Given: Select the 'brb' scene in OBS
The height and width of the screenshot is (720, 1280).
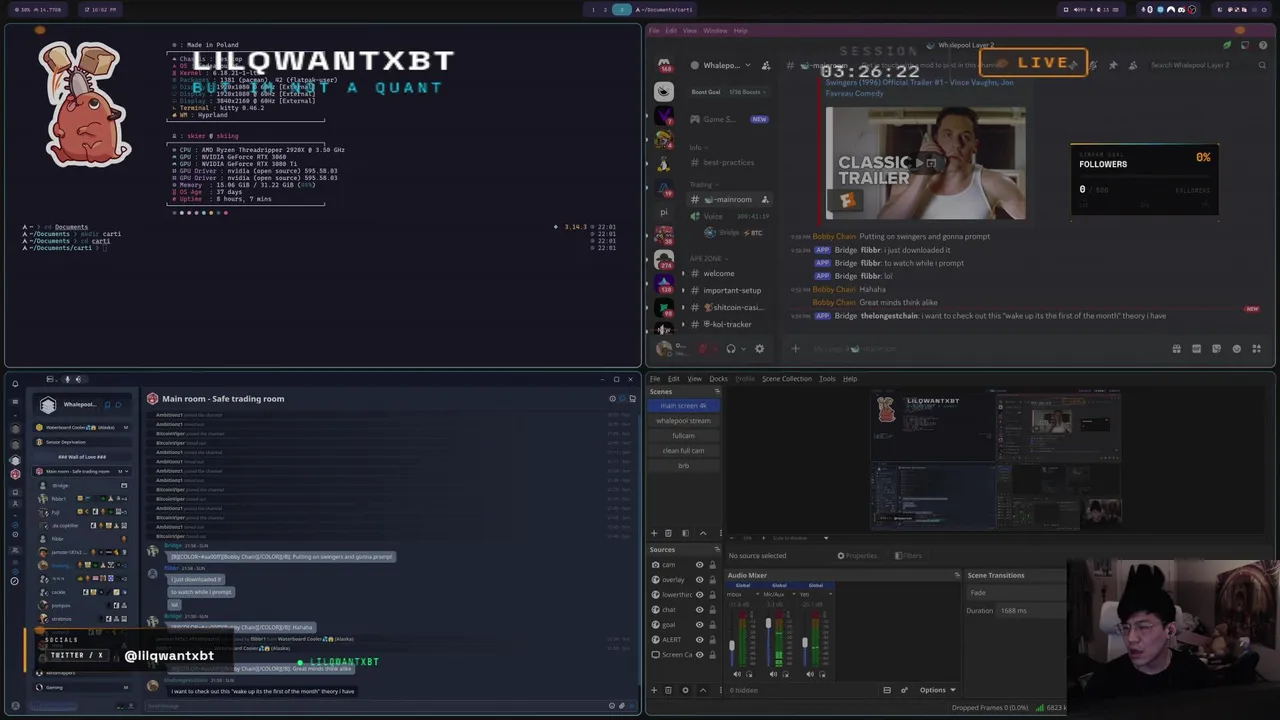Looking at the screenshot, I should click(x=684, y=466).
